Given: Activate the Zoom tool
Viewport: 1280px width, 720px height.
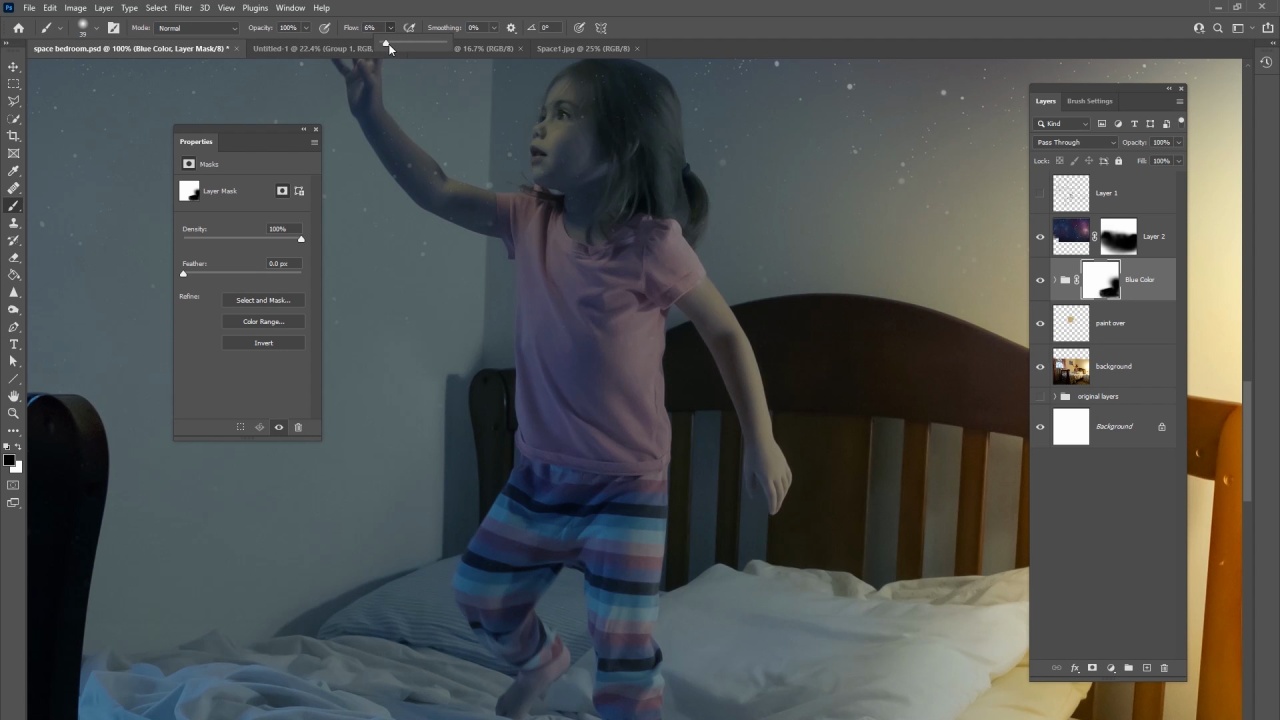Looking at the screenshot, I should click(x=13, y=413).
